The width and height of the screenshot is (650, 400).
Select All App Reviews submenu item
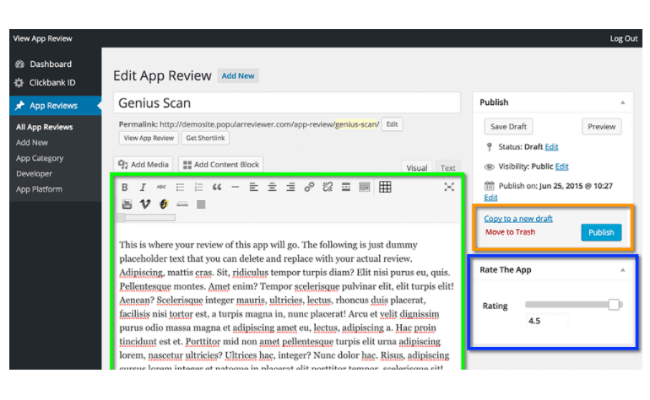coord(44,127)
